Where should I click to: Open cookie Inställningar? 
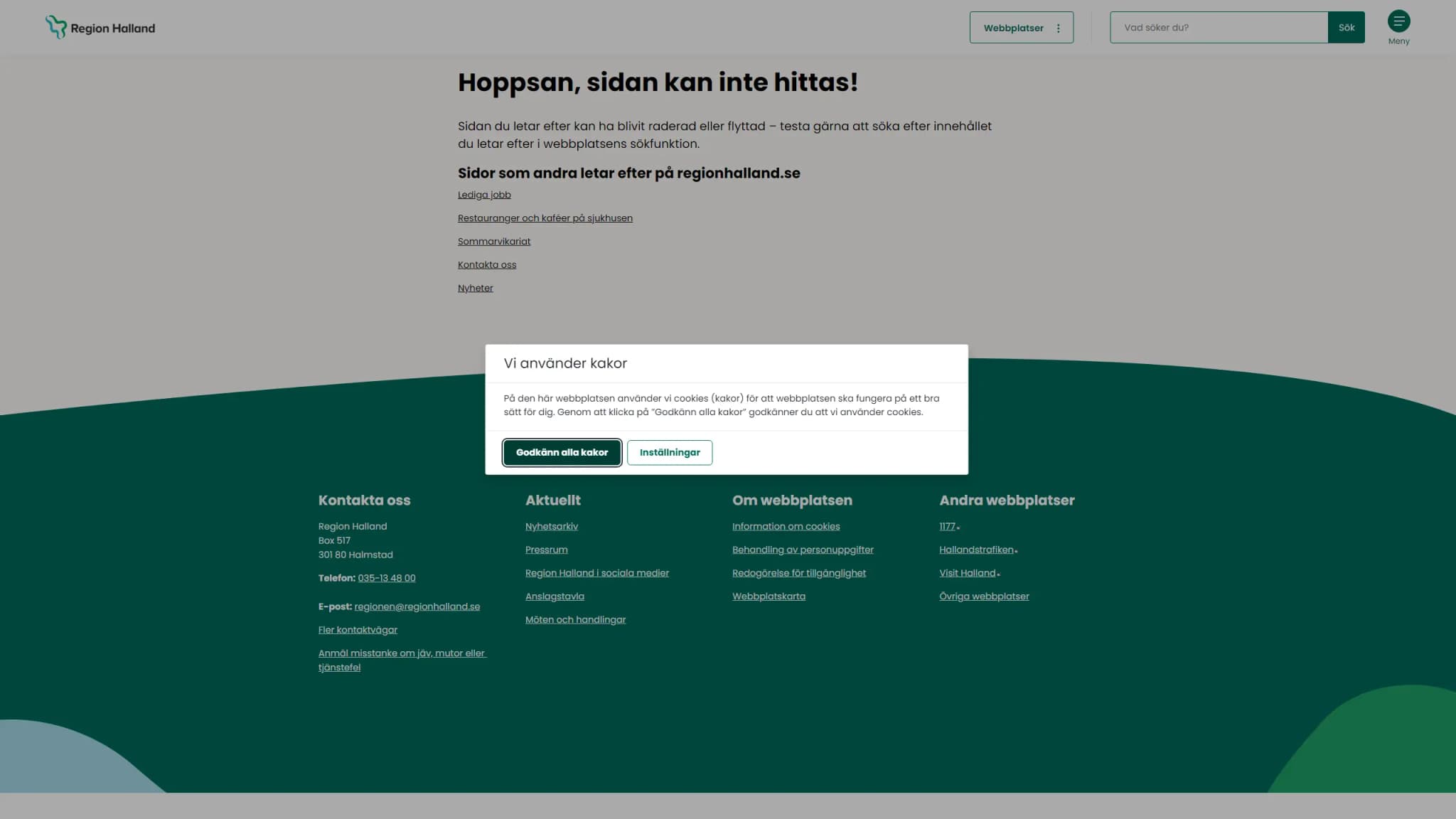pos(669,452)
